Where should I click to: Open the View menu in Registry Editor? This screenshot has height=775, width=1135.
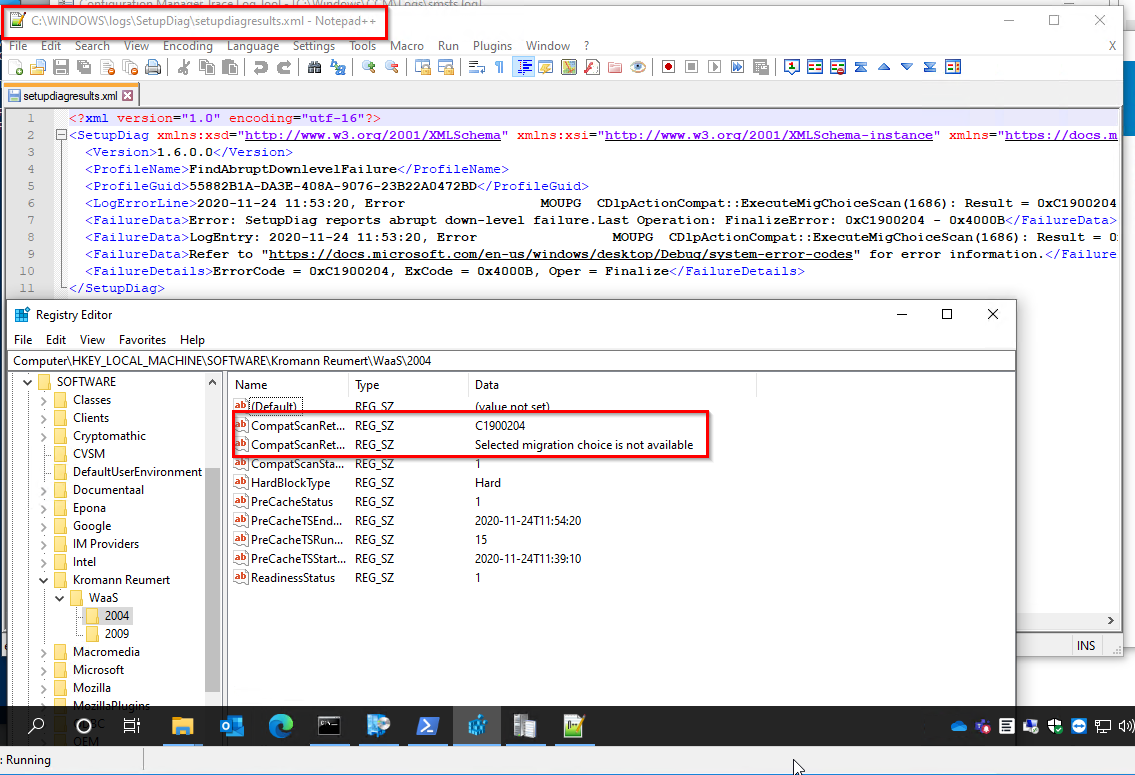point(92,340)
